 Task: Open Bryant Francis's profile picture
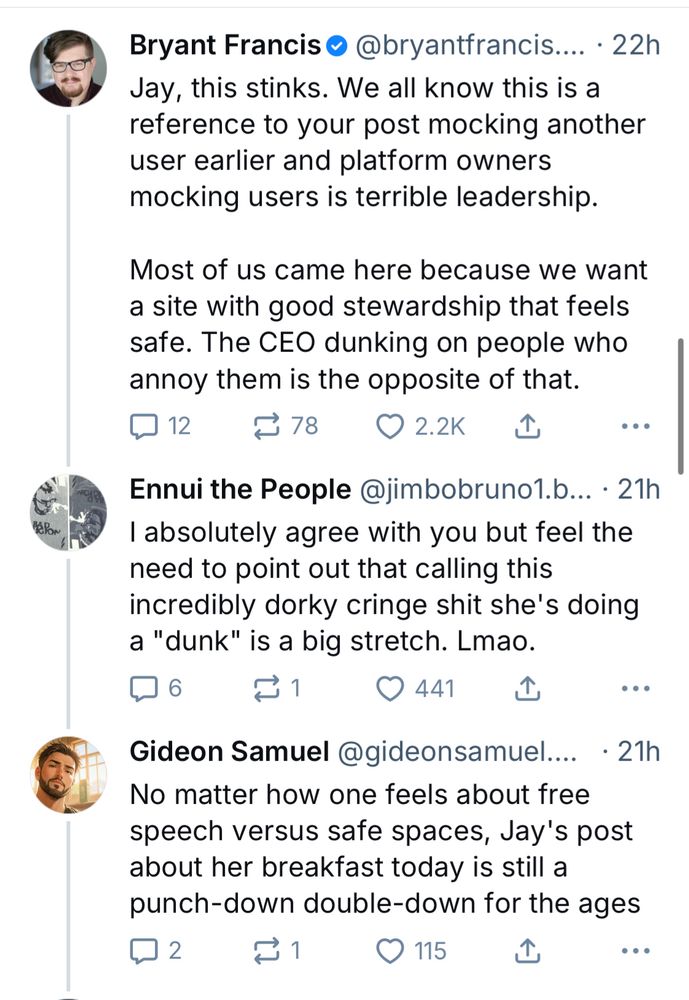(x=70, y=70)
